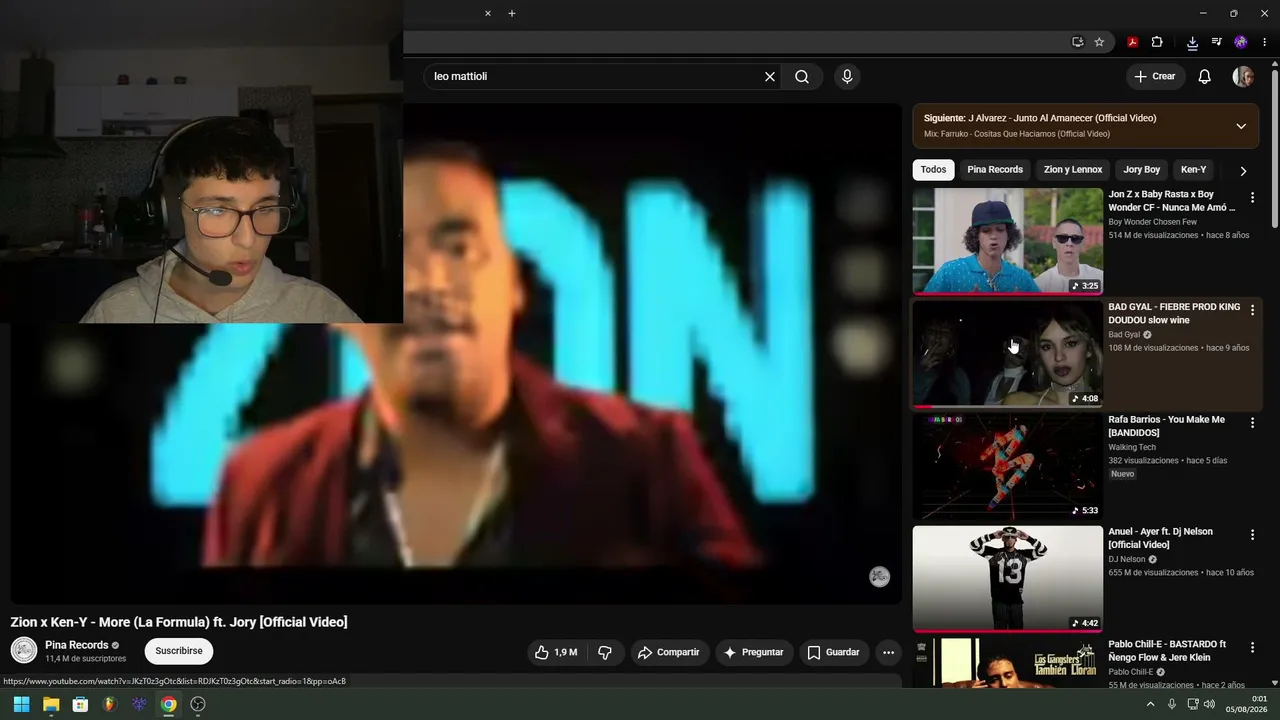
Task: Go to the Boy Wonder Chosen Few channel
Action: coord(1152,222)
